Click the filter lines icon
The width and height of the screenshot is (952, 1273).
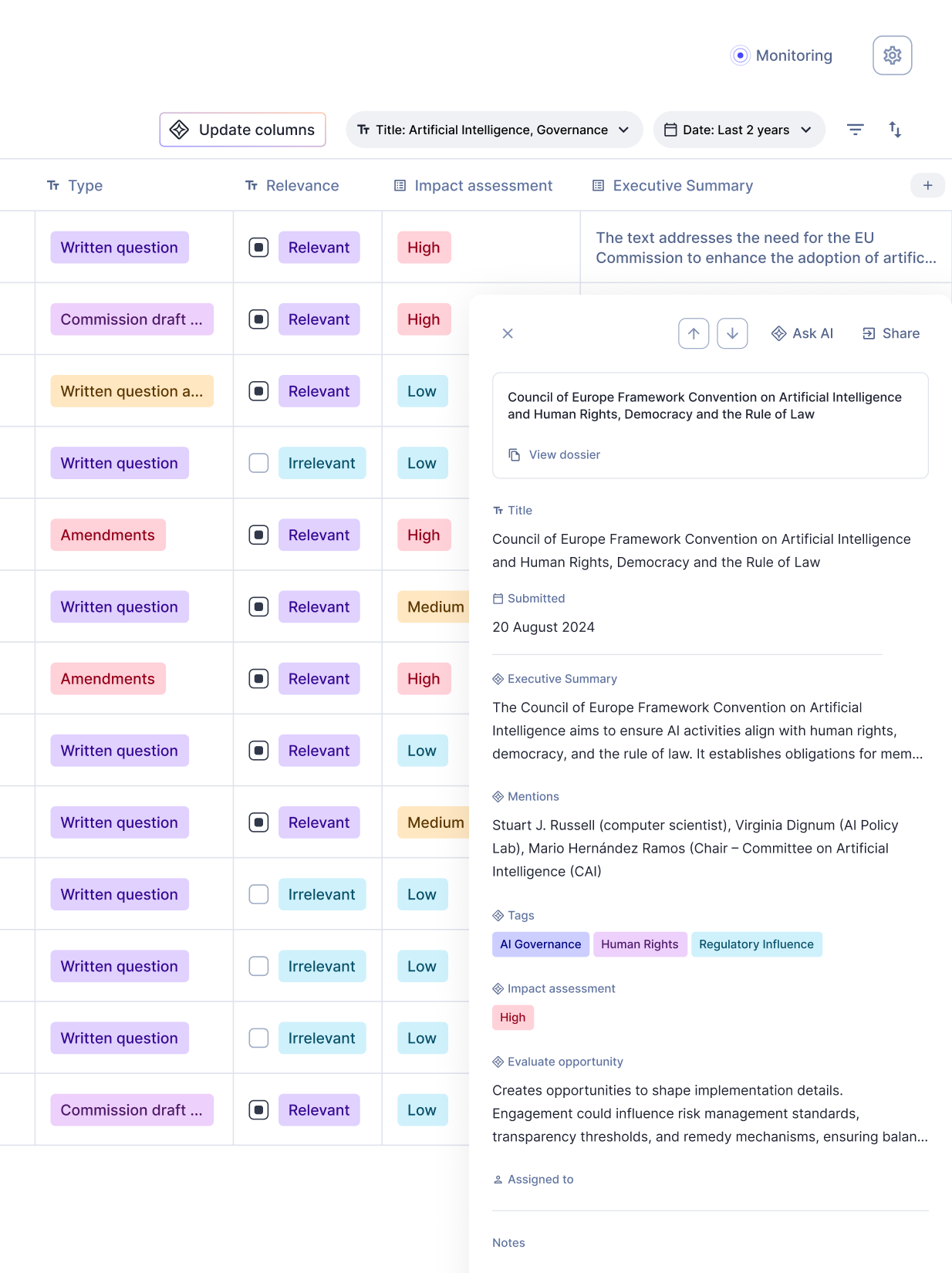[x=855, y=130]
